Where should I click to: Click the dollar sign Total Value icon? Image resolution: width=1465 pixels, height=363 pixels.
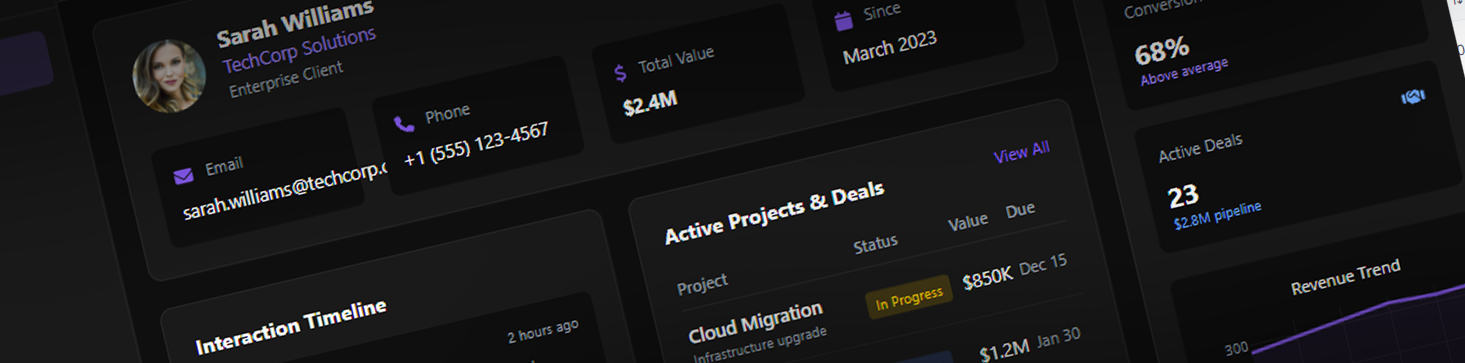(620, 72)
